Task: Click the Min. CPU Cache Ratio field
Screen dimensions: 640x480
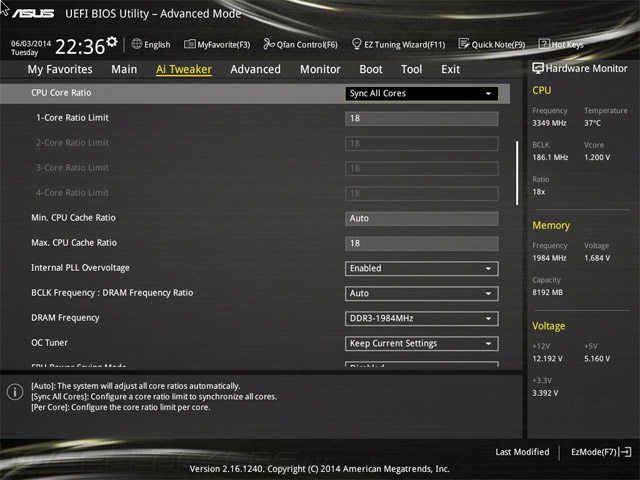Action: (x=422, y=218)
